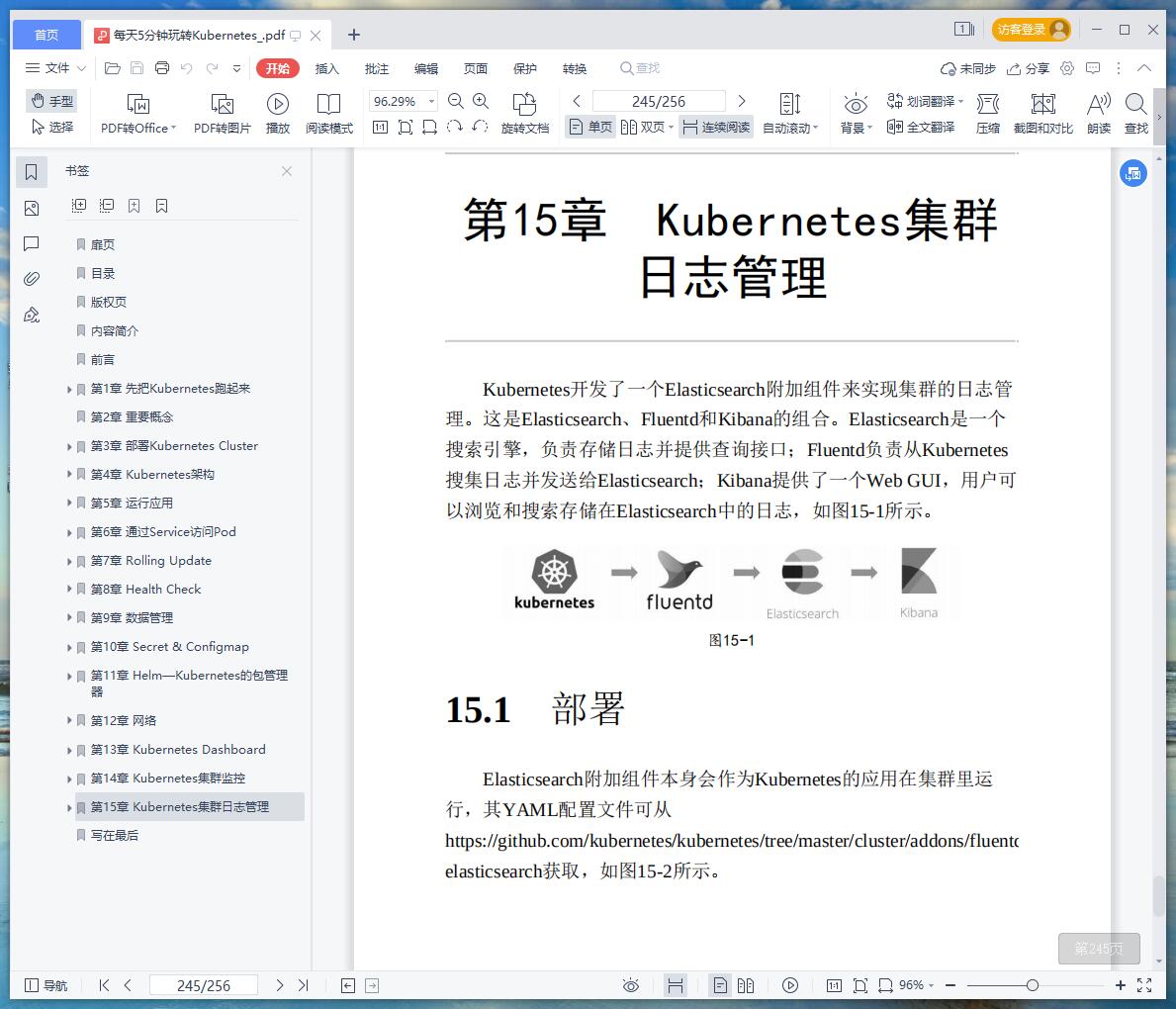The image size is (1176, 1009).
Task: Enable single page view
Action: [x=590, y=127]
